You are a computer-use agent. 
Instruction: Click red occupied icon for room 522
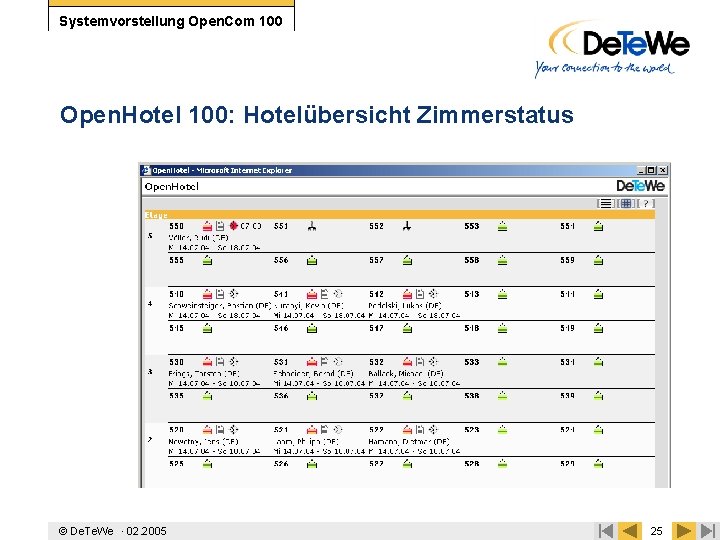pyautogui.click(x=407, y=430)
